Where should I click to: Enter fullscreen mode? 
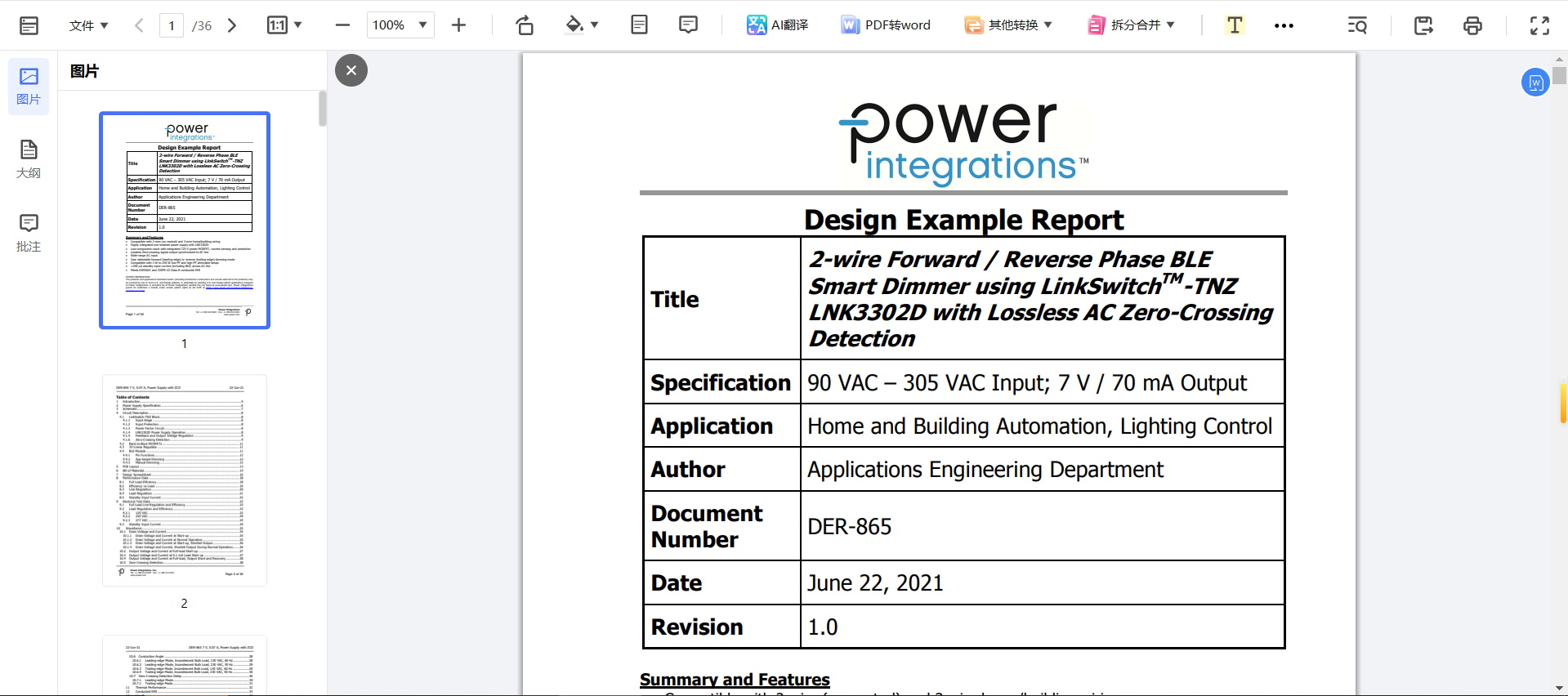pos(1539,25)
